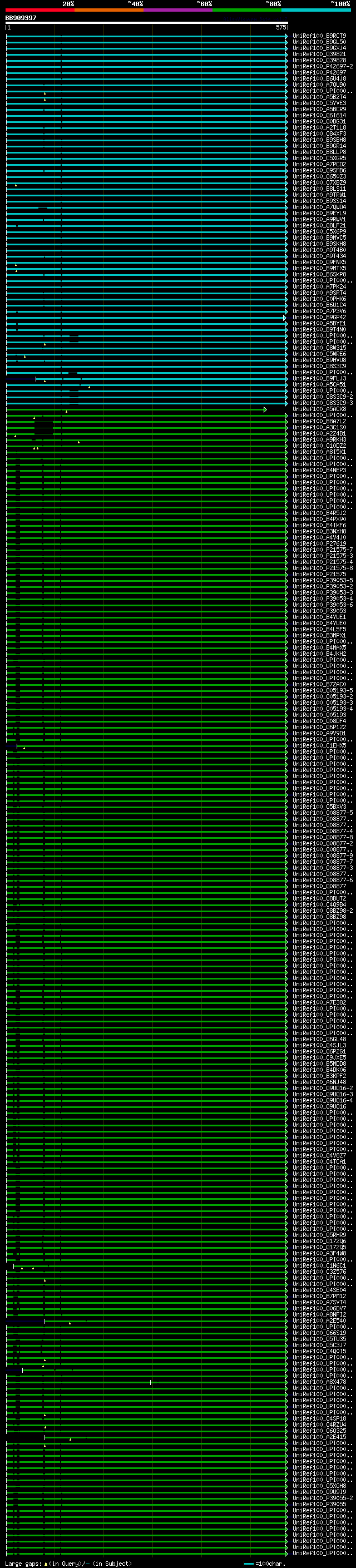Image resolution: width=356 pixels, height=1568 pixels.
Task: Open hit UniRef100_A7QU90
Action: pos(319,85)
